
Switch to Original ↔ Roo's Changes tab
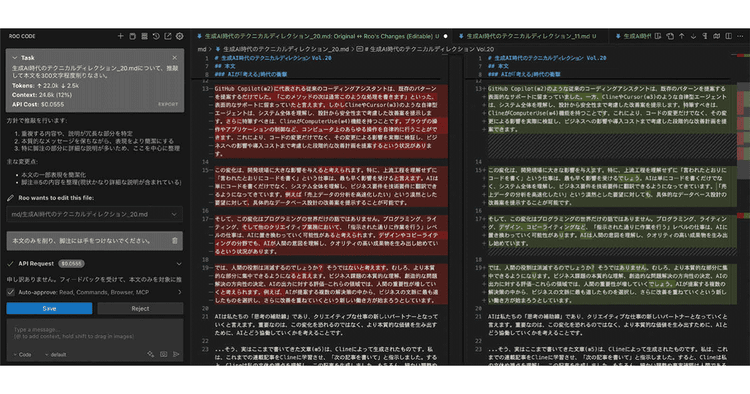321,36
